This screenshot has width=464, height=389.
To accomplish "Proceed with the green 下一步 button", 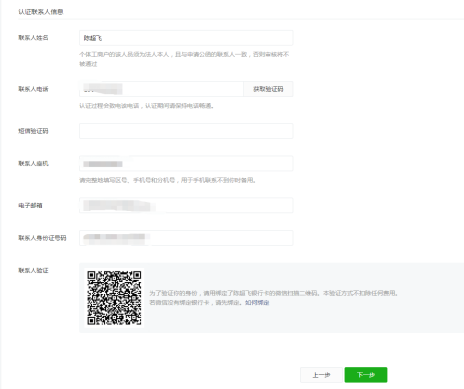I will 366,375.
